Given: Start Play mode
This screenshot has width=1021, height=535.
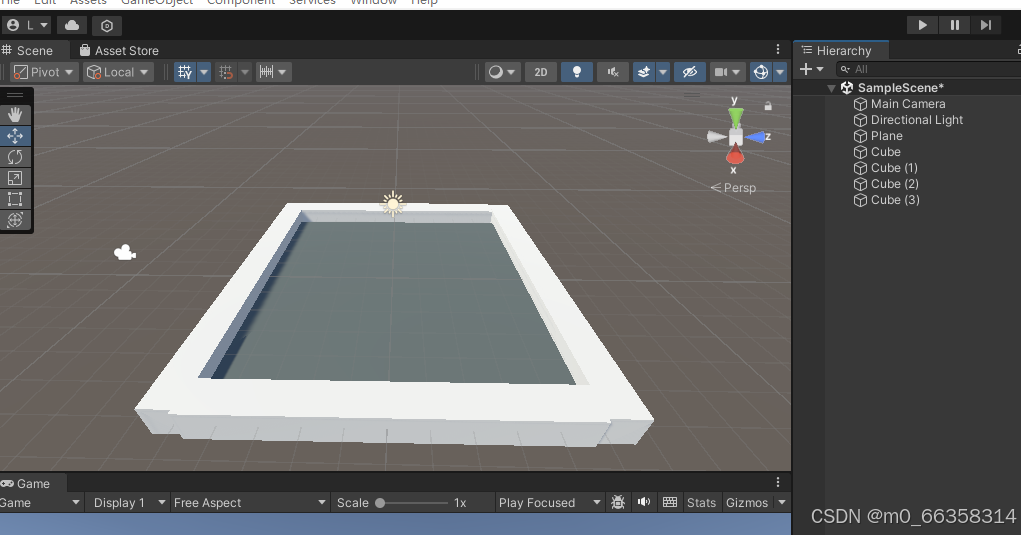Looking at the screenshot, I should click(923, 25).
